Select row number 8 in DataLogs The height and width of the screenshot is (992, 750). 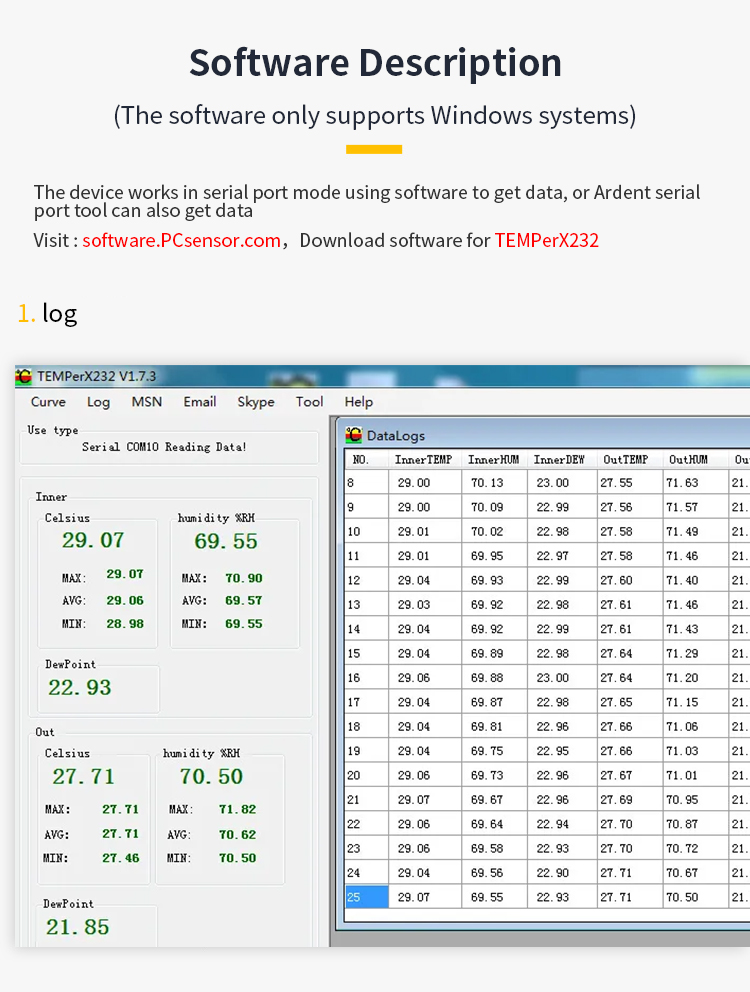click(366, 483)
